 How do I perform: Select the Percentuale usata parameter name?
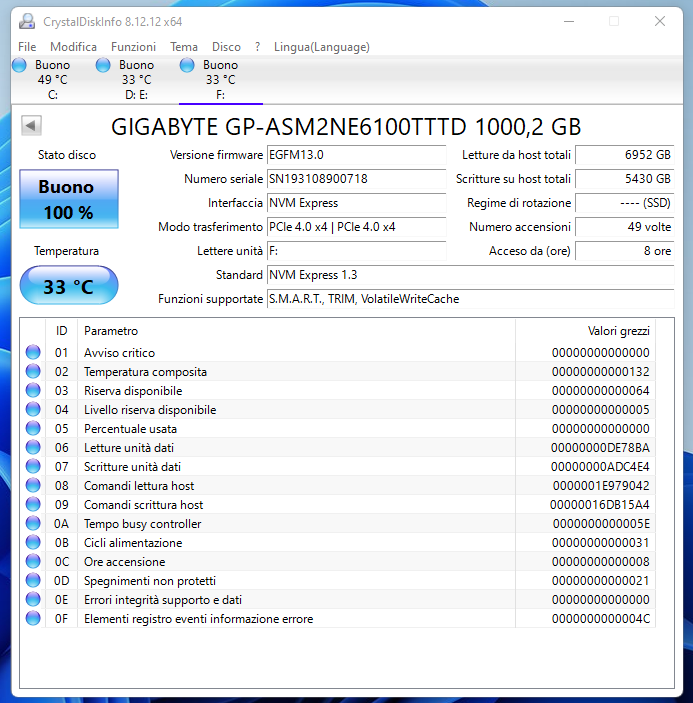[x=130, y=429]
